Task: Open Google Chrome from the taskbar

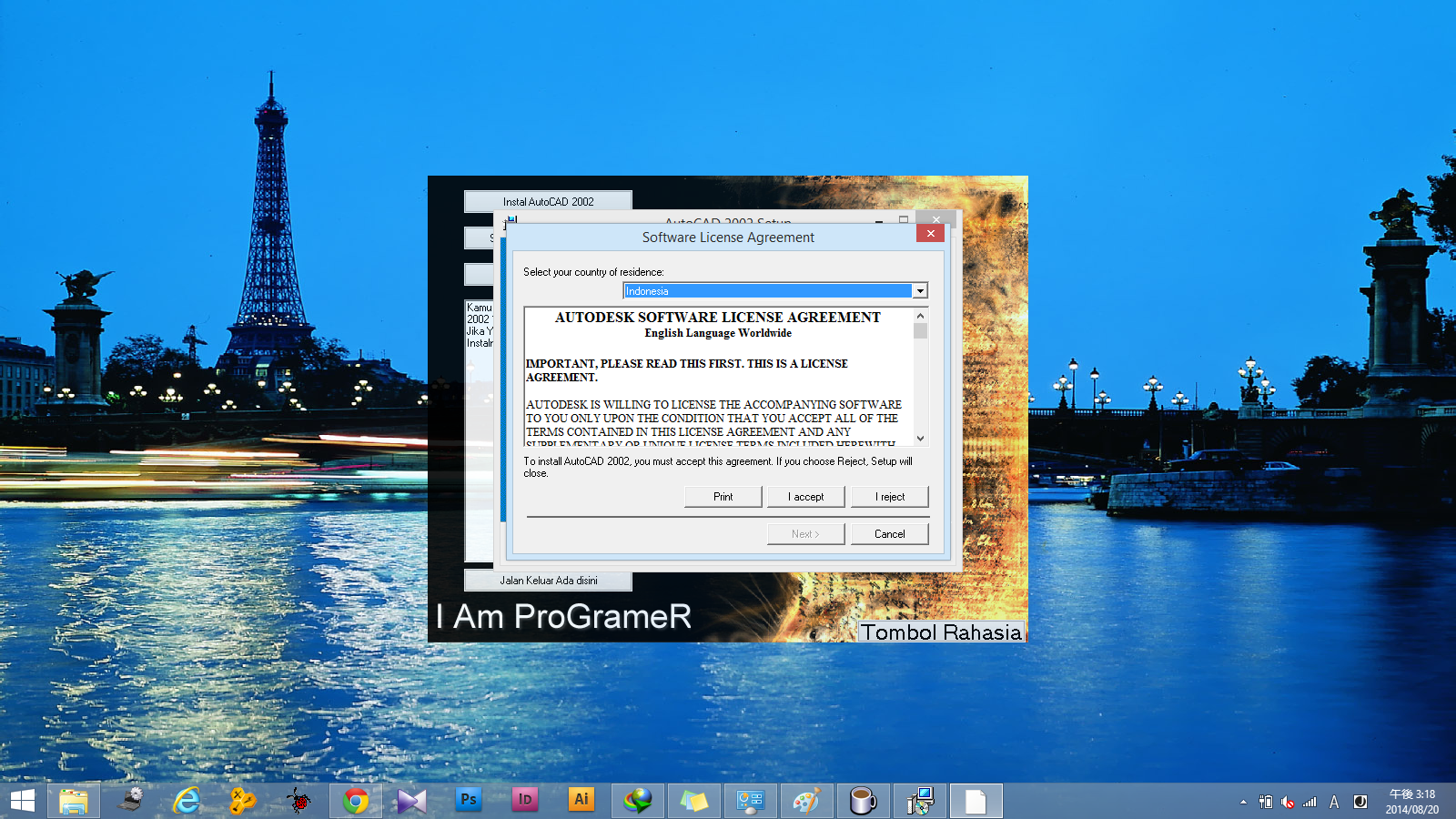Action: point(356,801)
